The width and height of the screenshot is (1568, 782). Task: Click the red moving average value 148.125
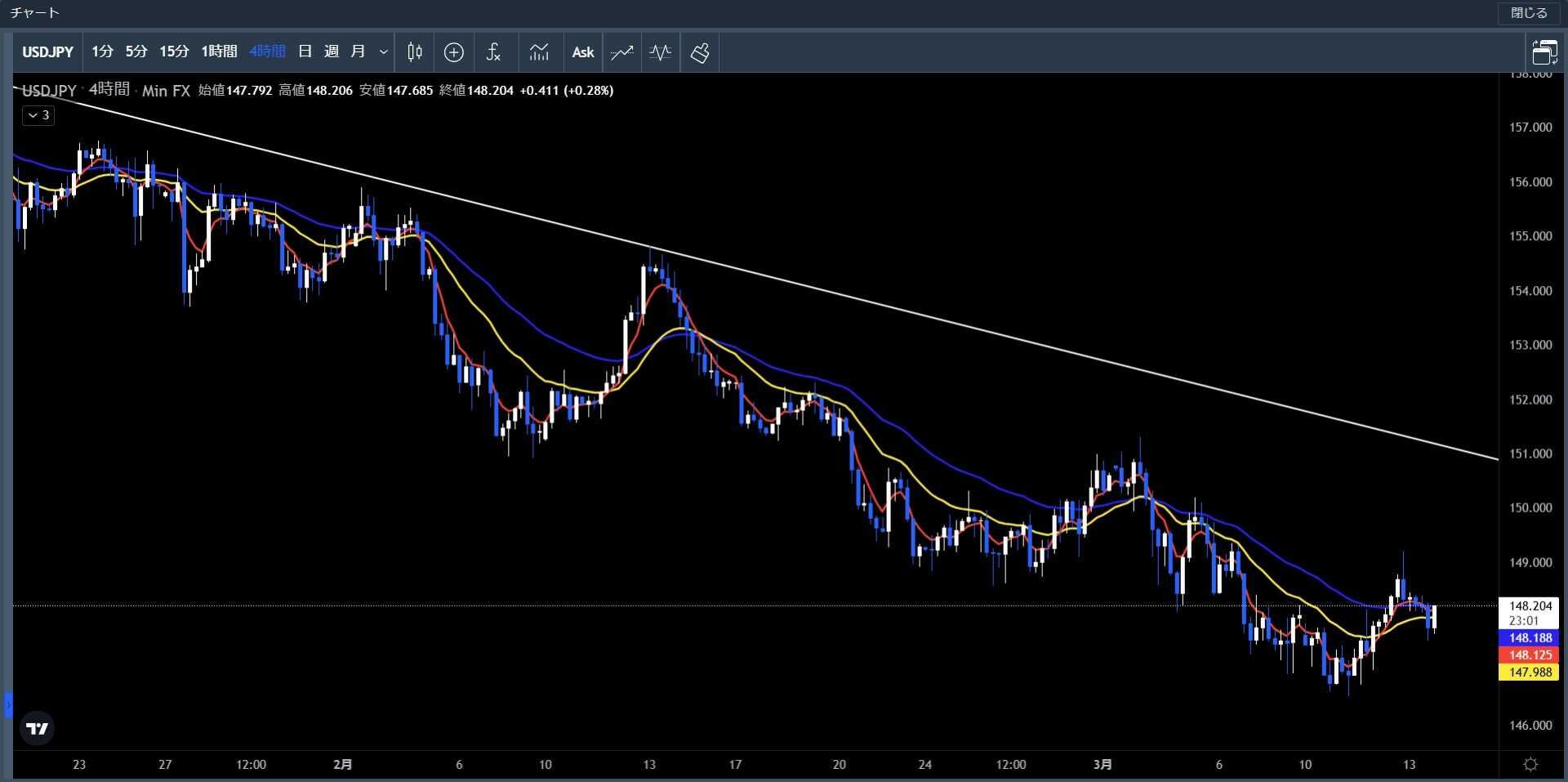pos(1530,655)
